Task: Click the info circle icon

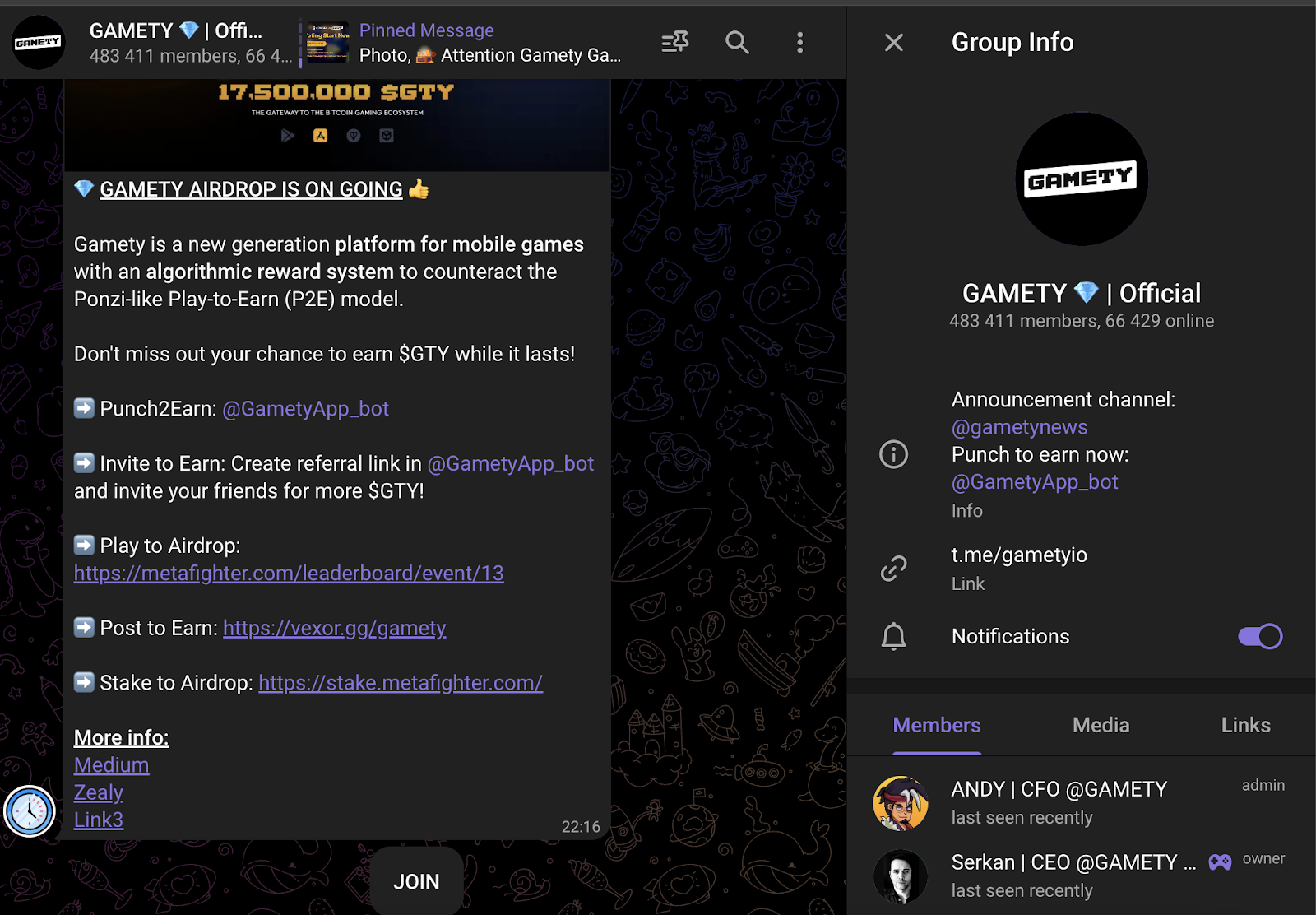Action: (x=894, y=454)
